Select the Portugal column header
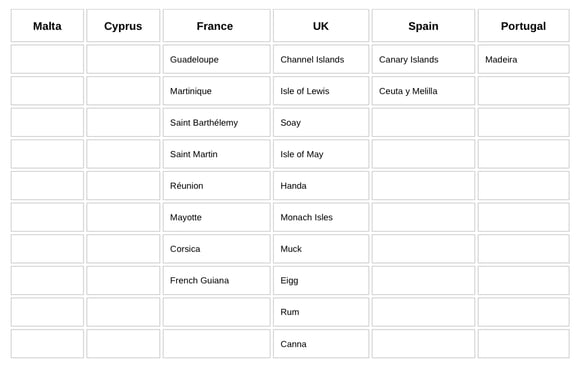Viewport: 578px width, 373px height. click(523, 26)
